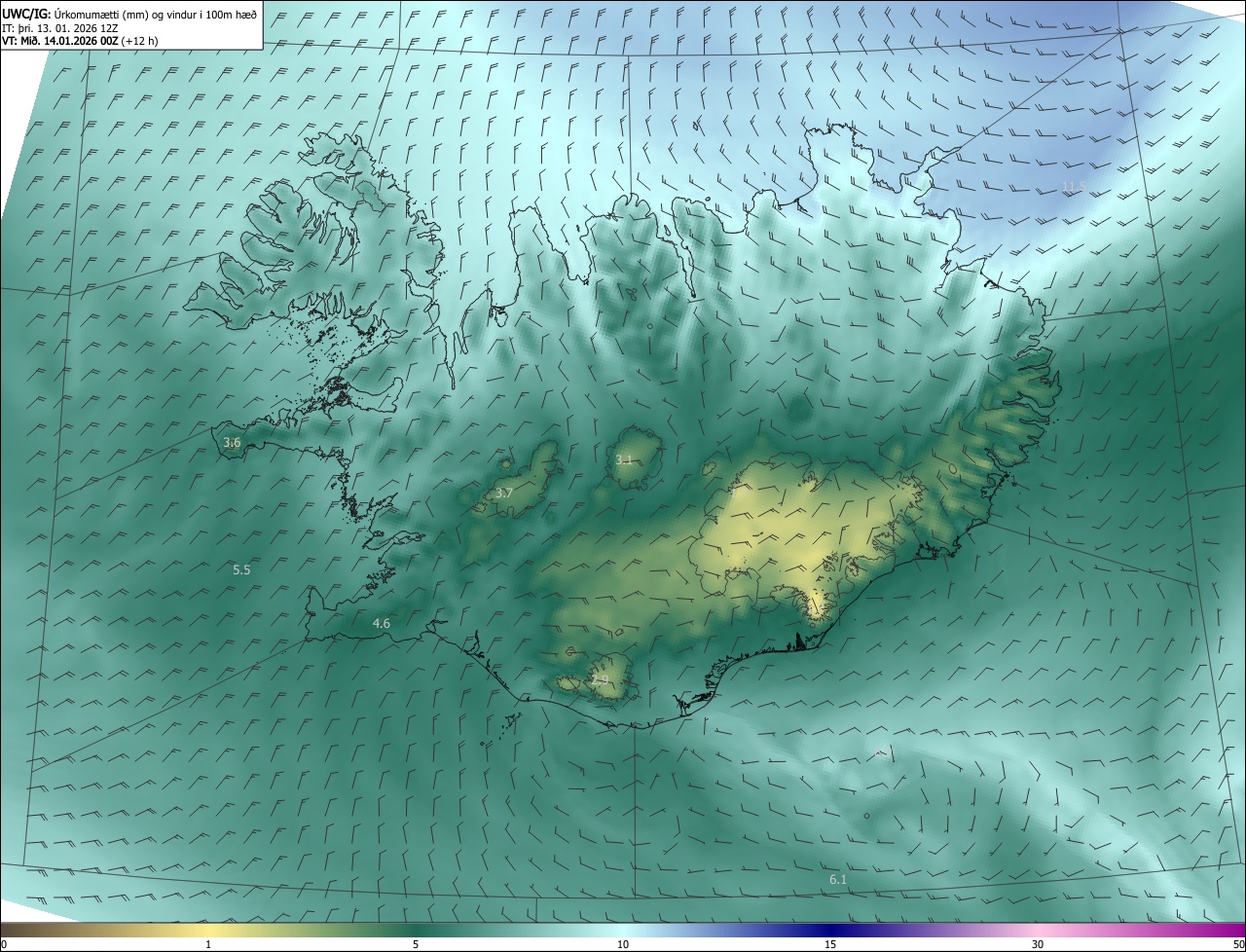Select the 'IT: þri. 13. 01. 2026 12Z' line
The width and height of the screenshot is (1246, 952).
[x=59, y=27]
